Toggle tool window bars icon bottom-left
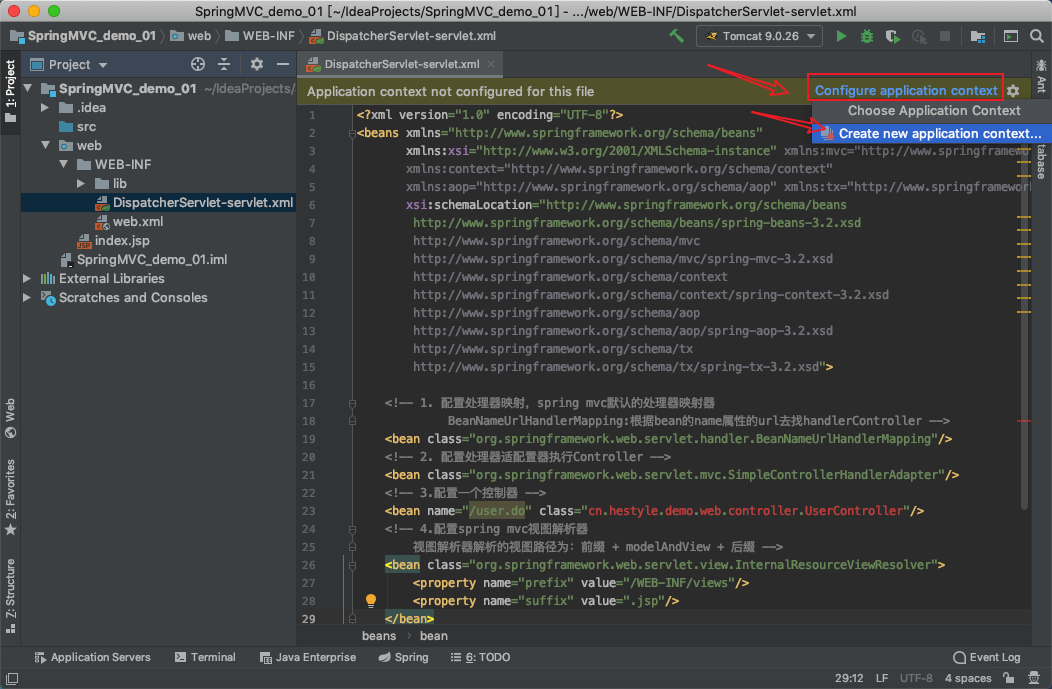Viewport: 1052px width, 689px height. tap(11, 678)
